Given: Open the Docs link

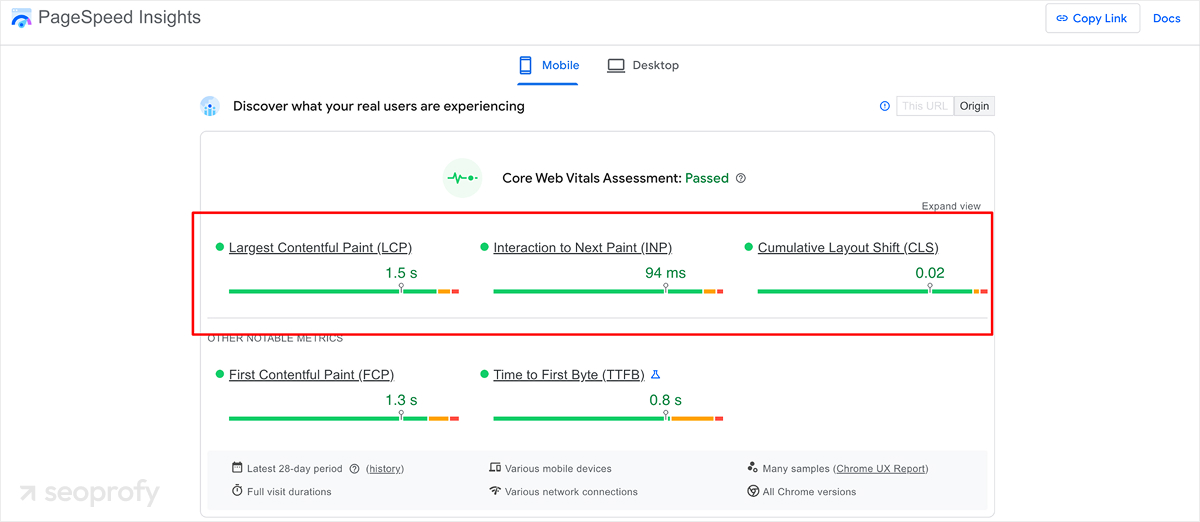Looking at the screenshot, I should (x=1167, y=18).
